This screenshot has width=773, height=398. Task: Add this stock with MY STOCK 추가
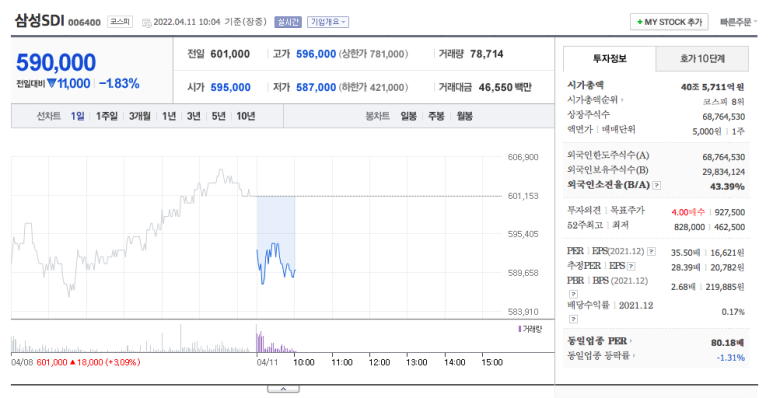click(669, 22)
